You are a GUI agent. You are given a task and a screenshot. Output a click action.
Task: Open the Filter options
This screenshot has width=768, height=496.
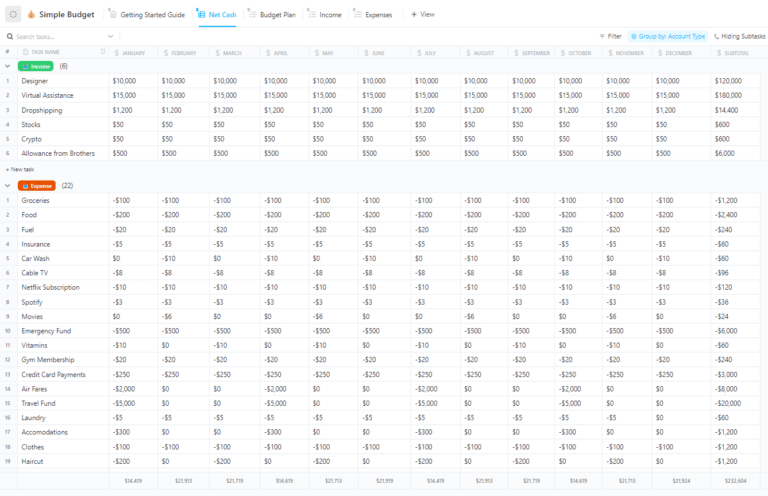click(610, 36)
